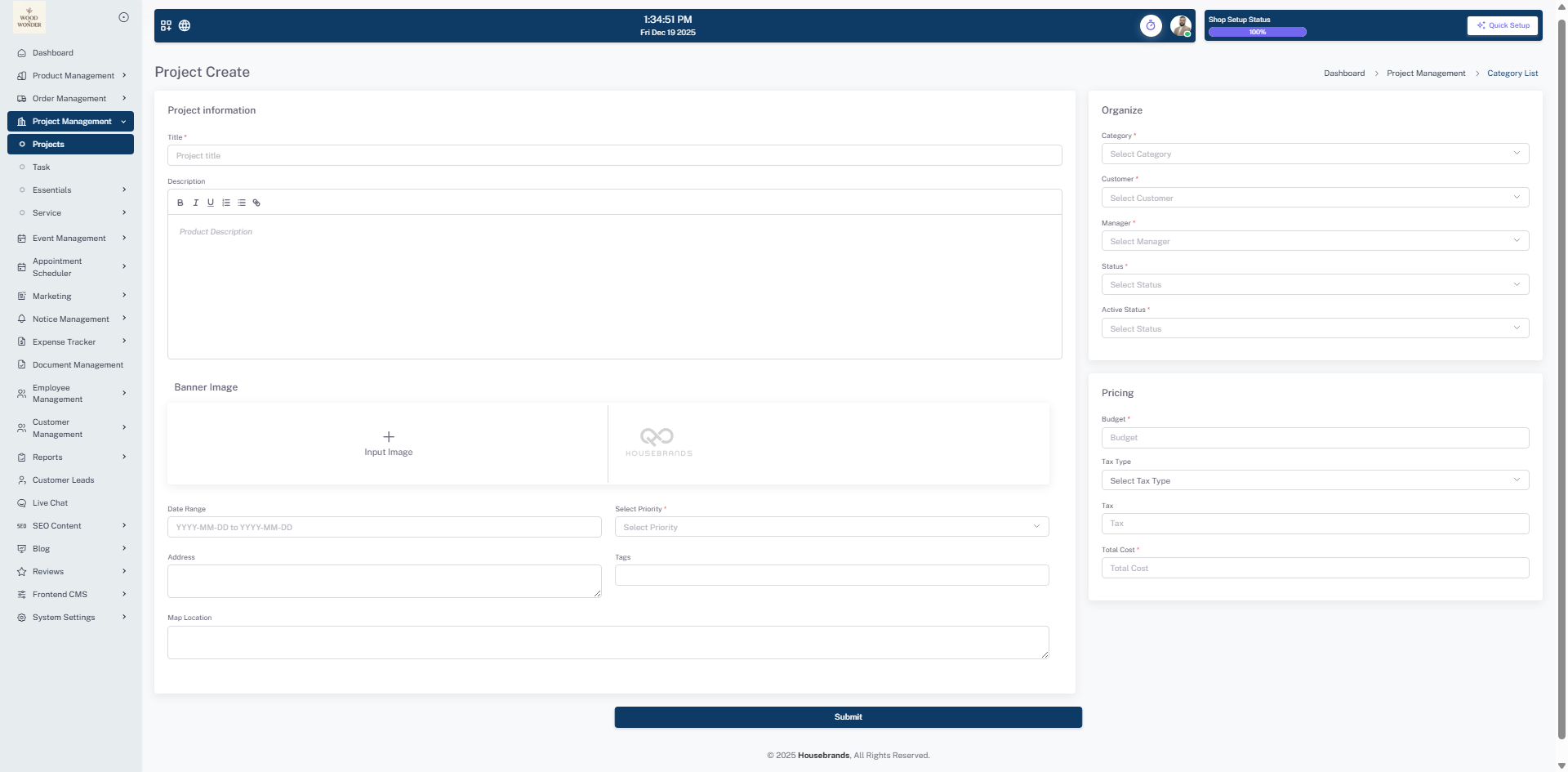The height and width of the screenshot is (772, 1568).
Task: Click the Category List breadcrumb link
Action: (1512, 74)
